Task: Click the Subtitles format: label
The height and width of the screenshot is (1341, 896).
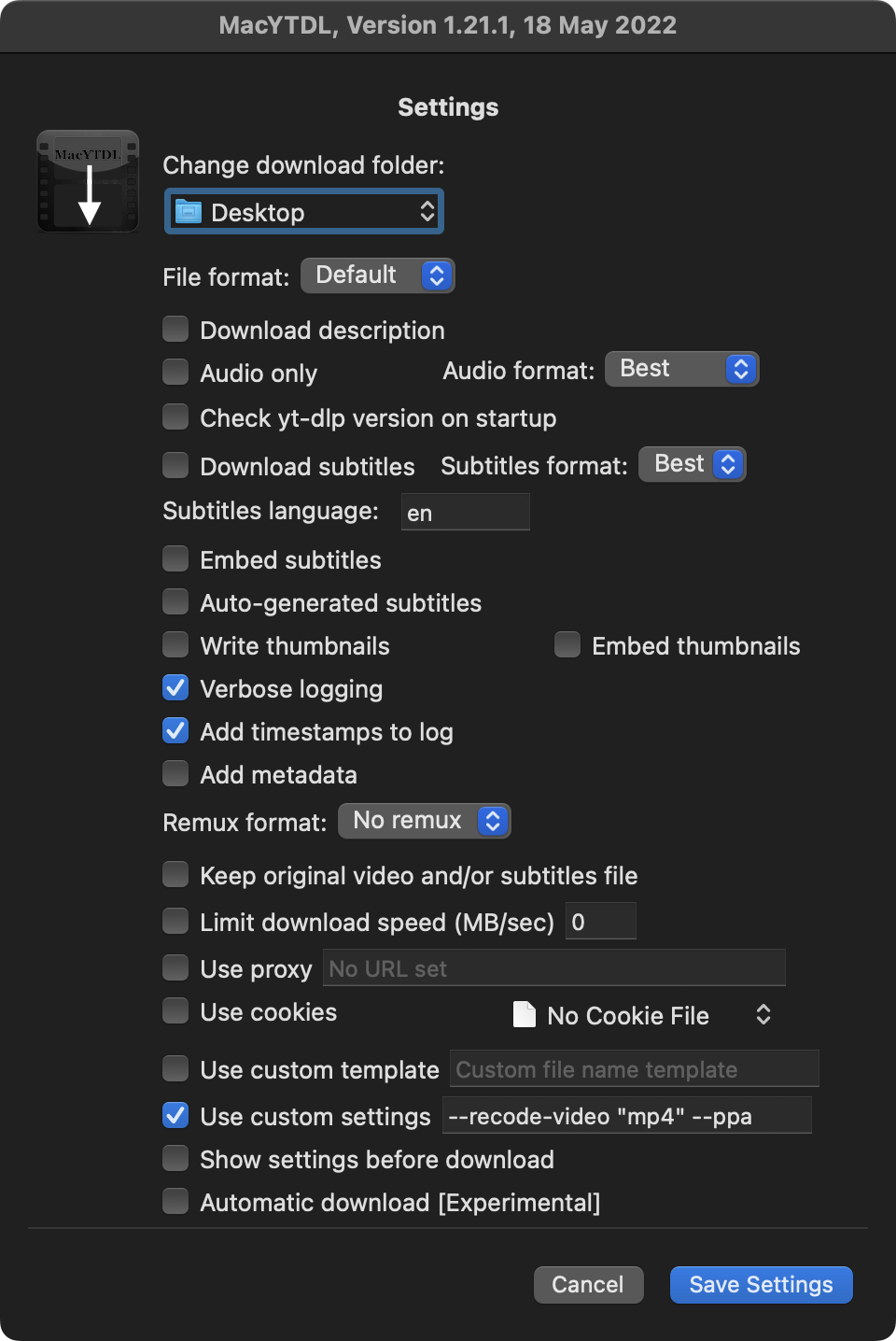Action: coord(534,466)
